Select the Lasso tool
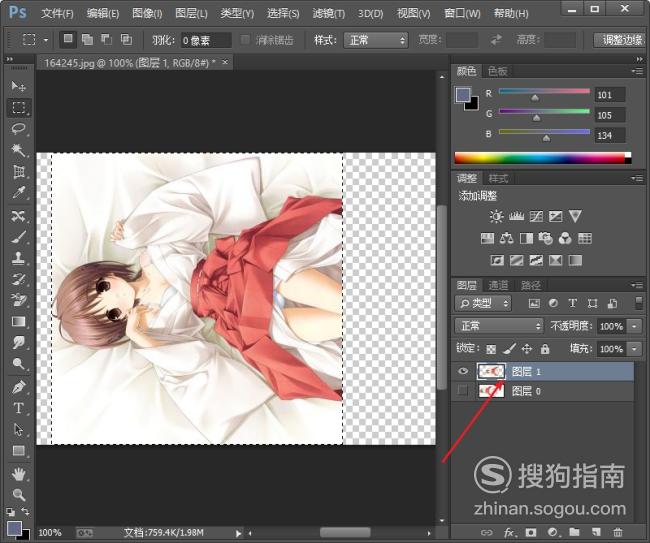The width and height of the screenshot is (650, 543). [x=18, y=129]
